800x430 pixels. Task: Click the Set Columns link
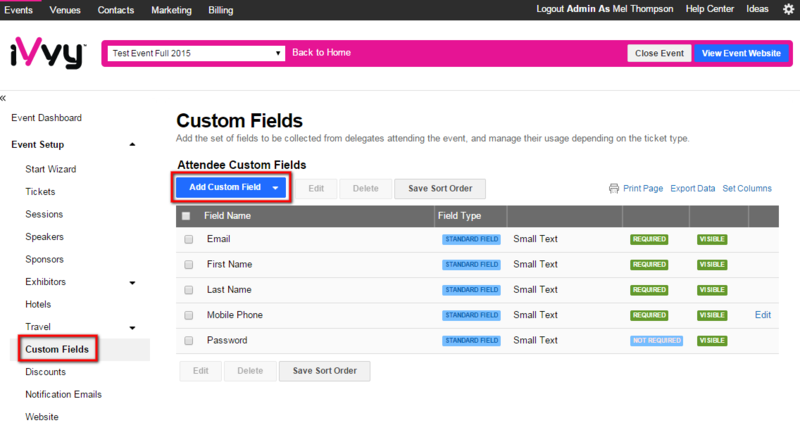747,188
